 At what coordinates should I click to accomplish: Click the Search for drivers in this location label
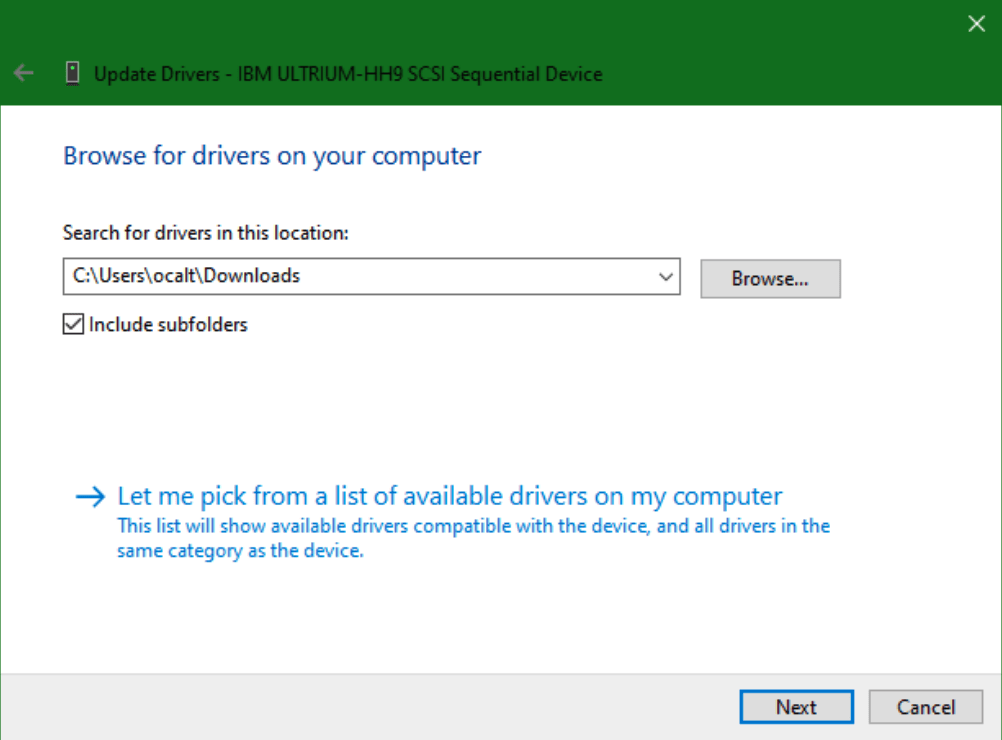pos(205,232)
